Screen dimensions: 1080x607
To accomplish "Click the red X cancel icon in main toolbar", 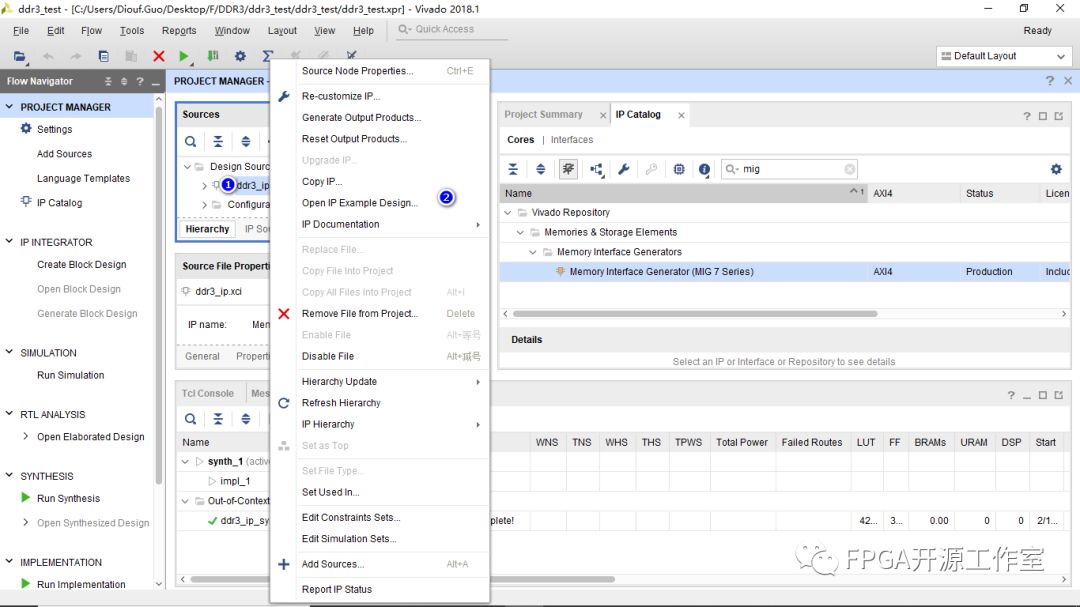I will [x=158, y=57].
